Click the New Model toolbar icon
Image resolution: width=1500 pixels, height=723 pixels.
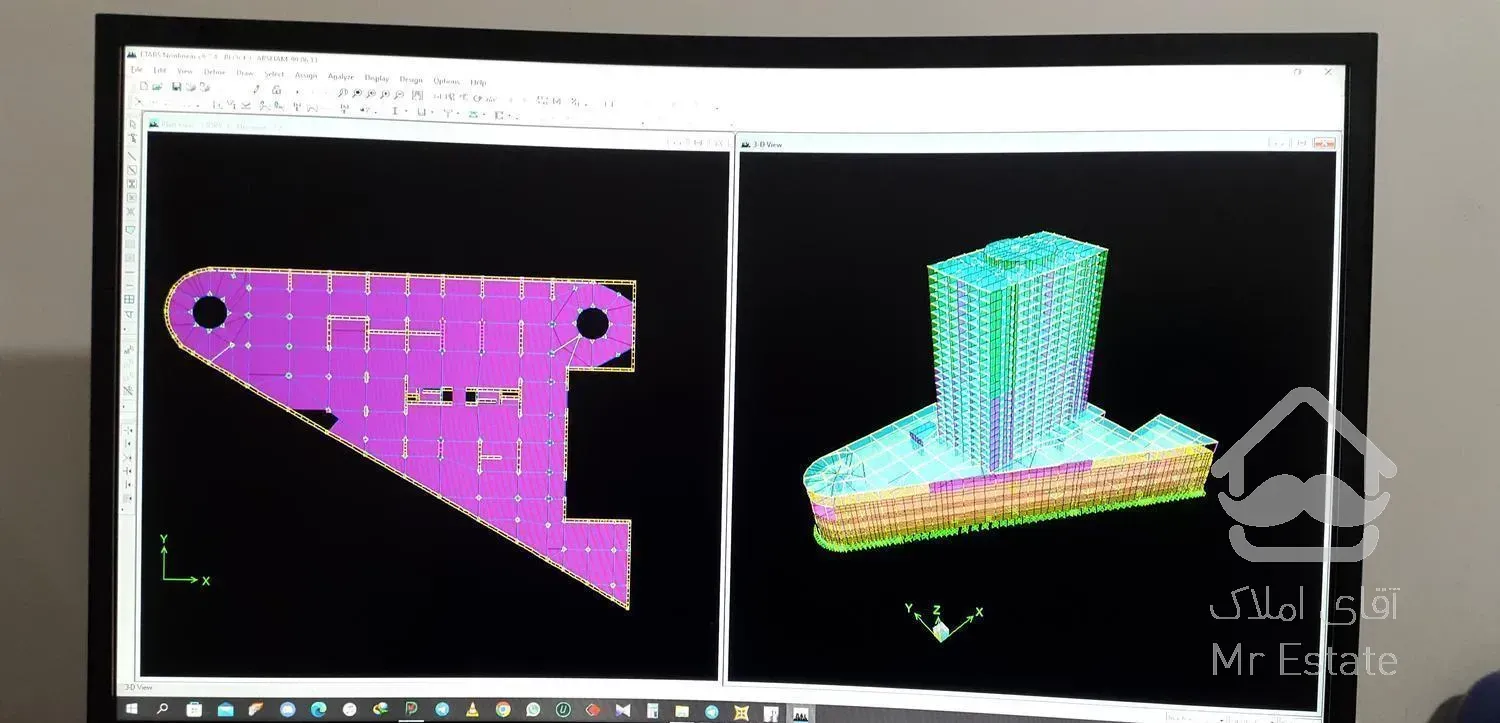[x=144, y=86]
